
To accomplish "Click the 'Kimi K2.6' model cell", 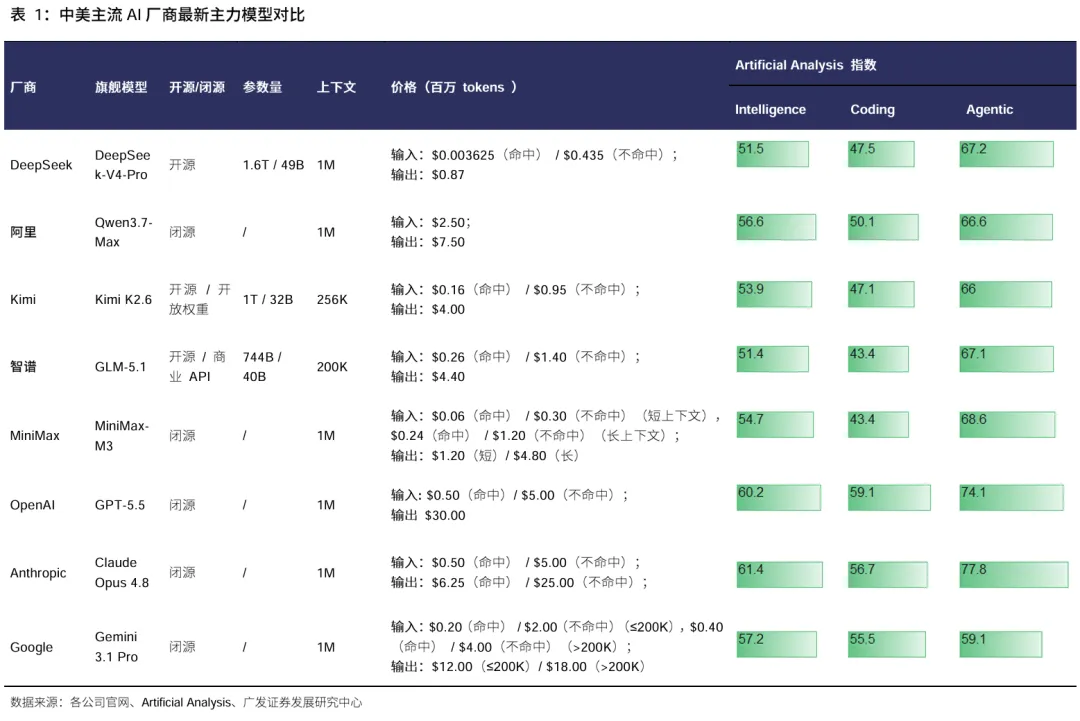I will coord(123,300).
